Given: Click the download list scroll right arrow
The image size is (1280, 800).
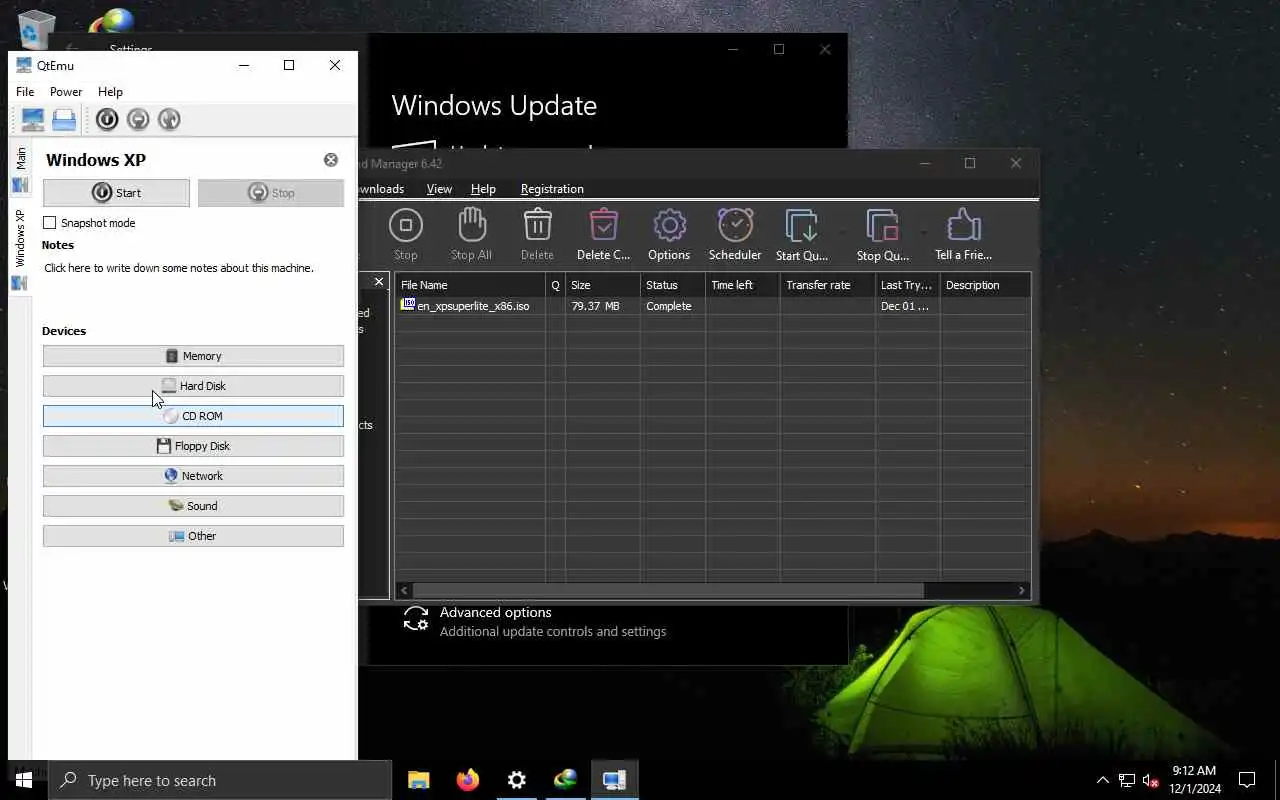Looking at the screenshot, I should pos(1022,590).
